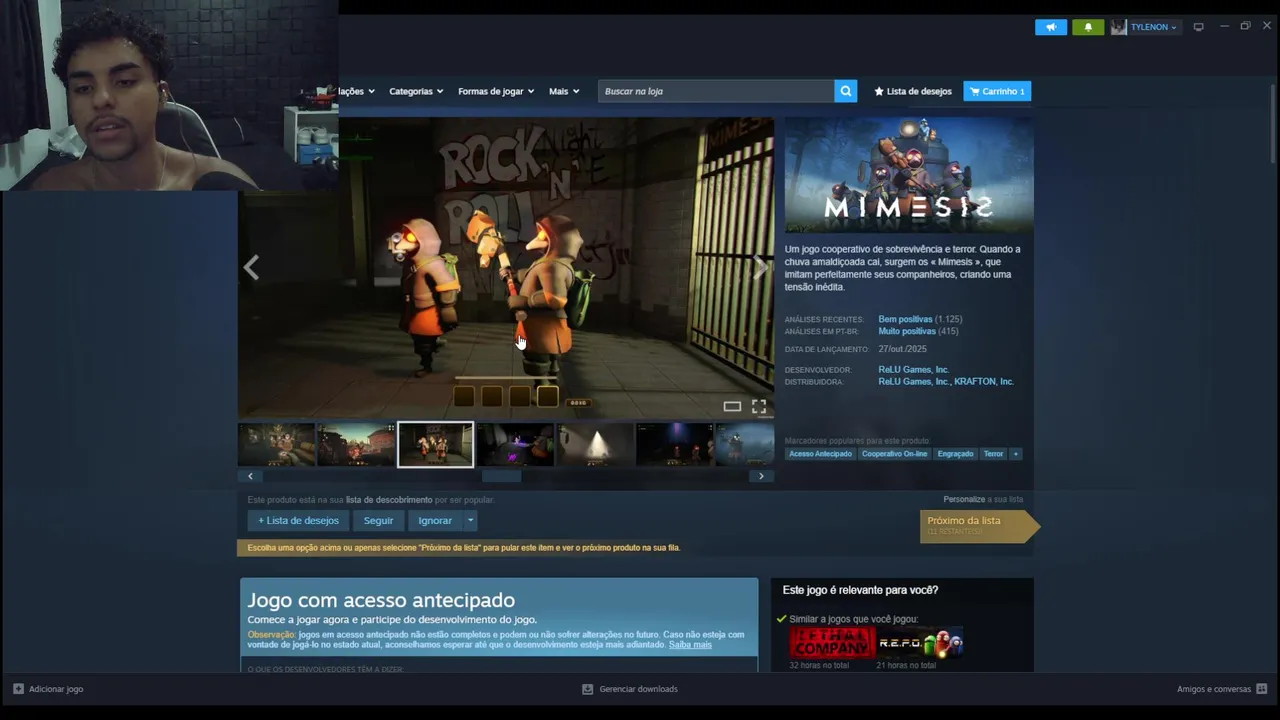The height and width of the screenshot is (720, 1280).
Task: Click the main game screenshot image
Action: (506, 267)
